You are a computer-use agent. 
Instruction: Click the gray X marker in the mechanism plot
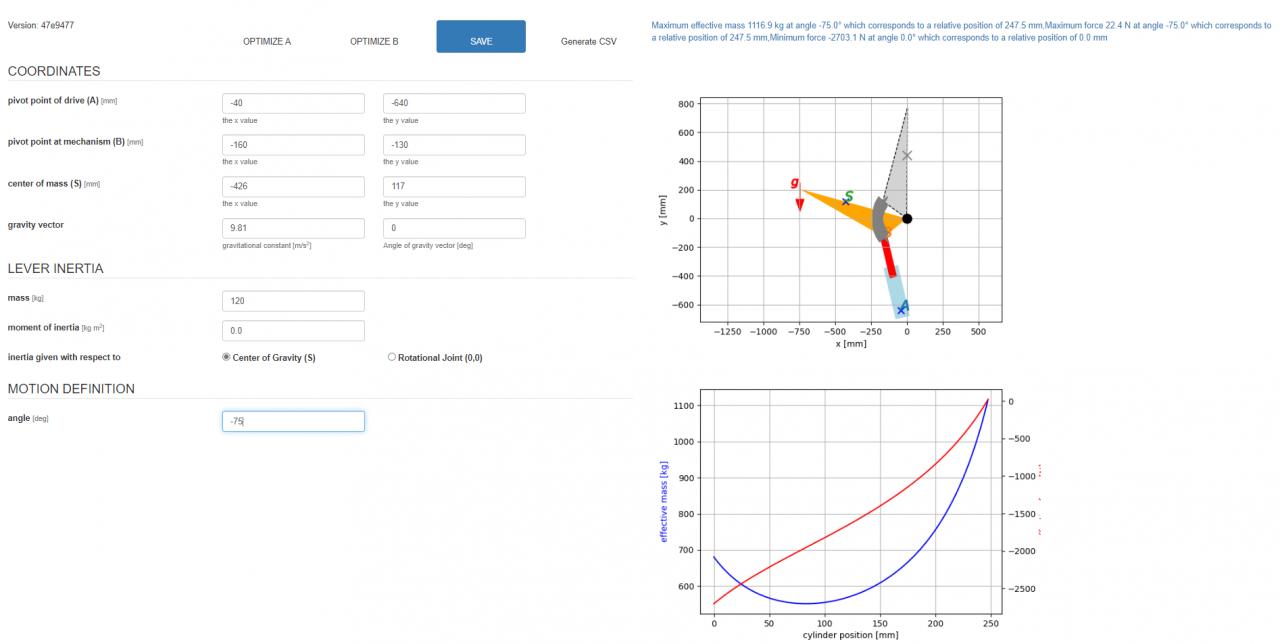[x=907, y=155]
